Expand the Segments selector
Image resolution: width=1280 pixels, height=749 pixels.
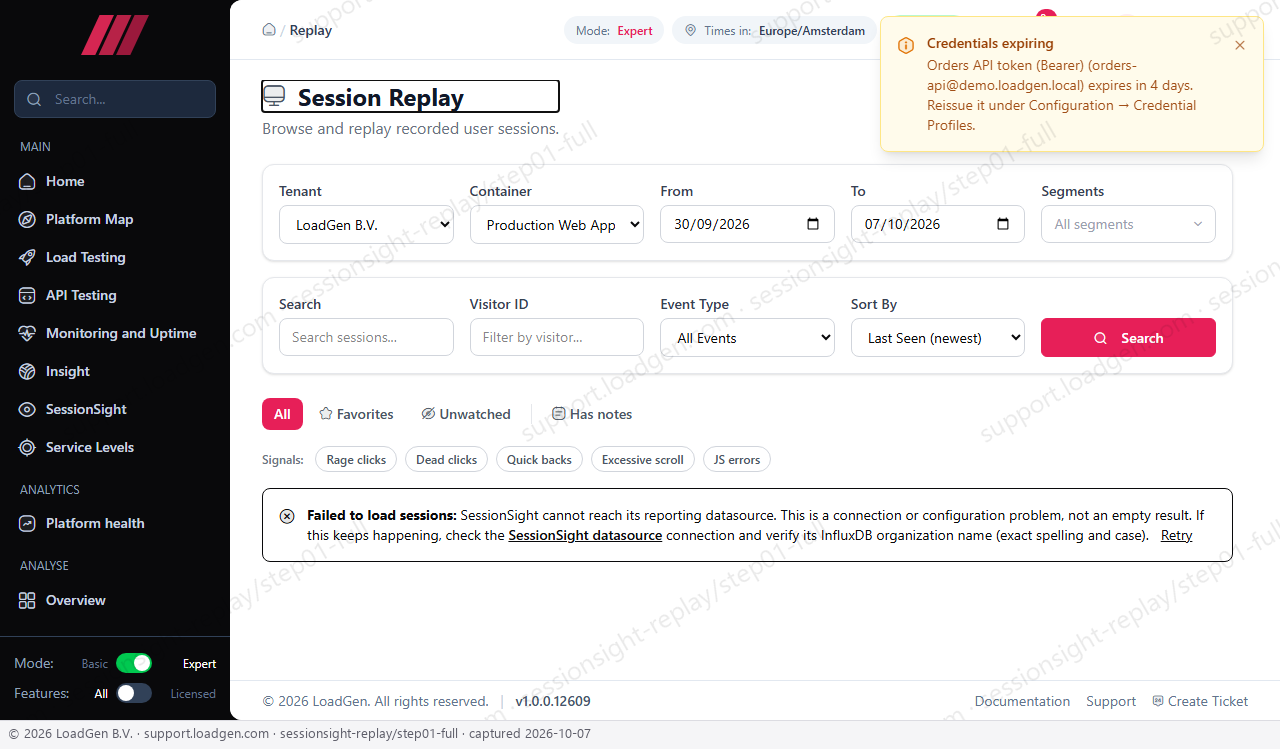pos(1128,224)
